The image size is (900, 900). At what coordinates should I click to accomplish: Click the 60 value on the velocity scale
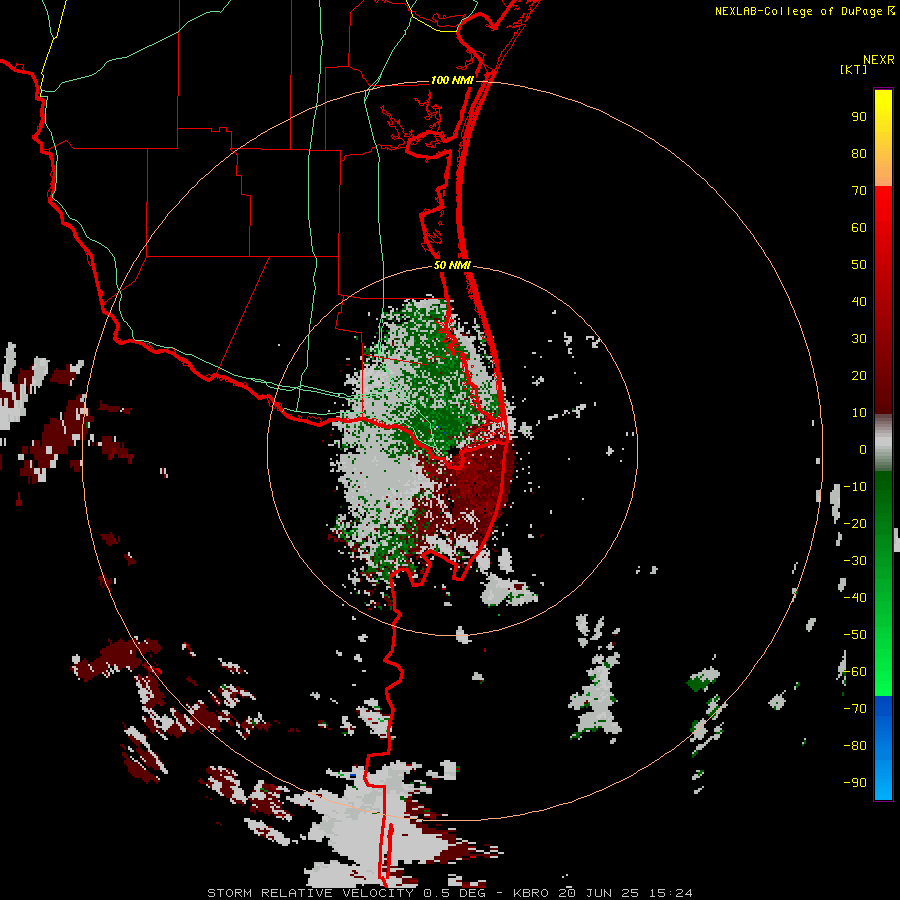point(859,228)
